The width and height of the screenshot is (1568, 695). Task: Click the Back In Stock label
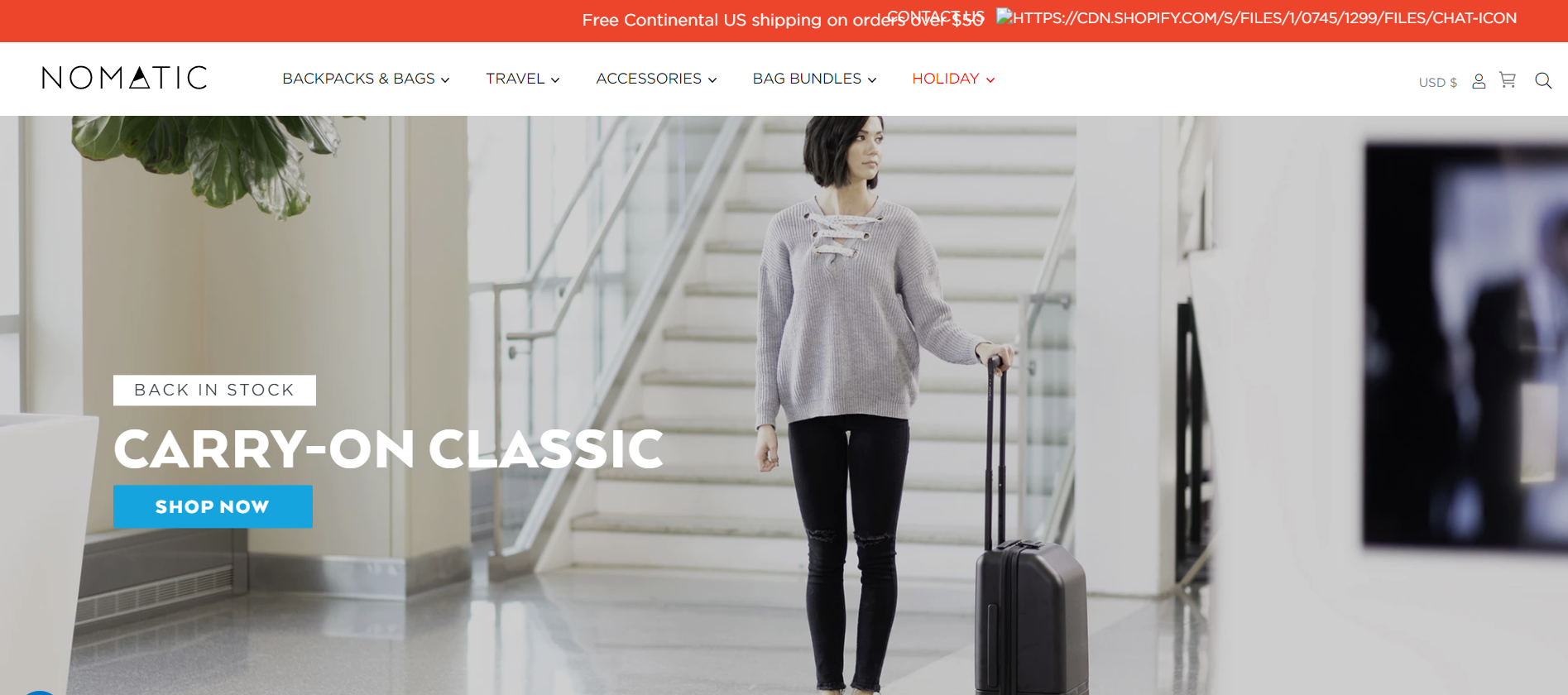[214, 390]
